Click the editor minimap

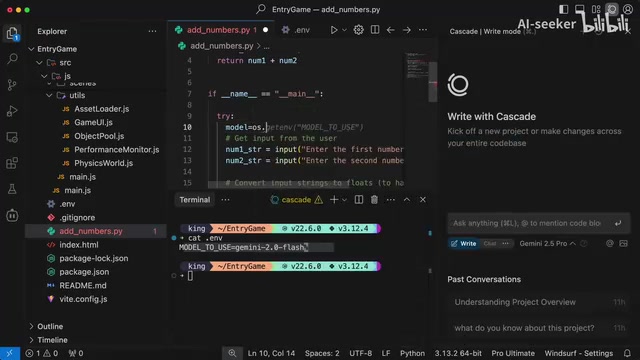pos(416,65)
